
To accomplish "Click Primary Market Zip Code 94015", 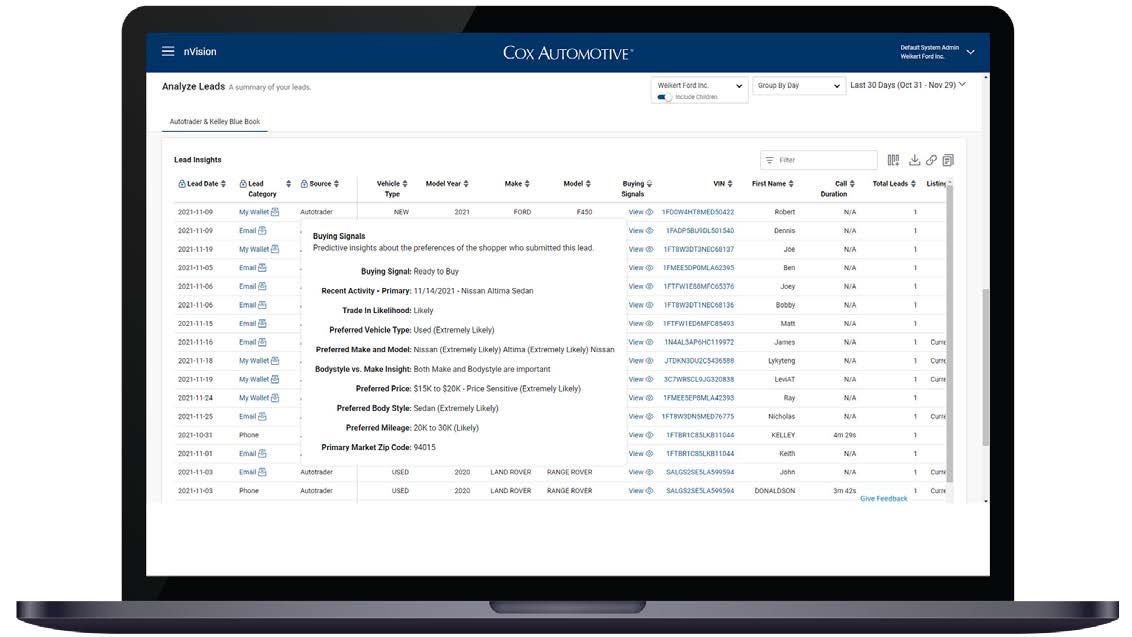I will pyautogui.click(x=424, y=448).
